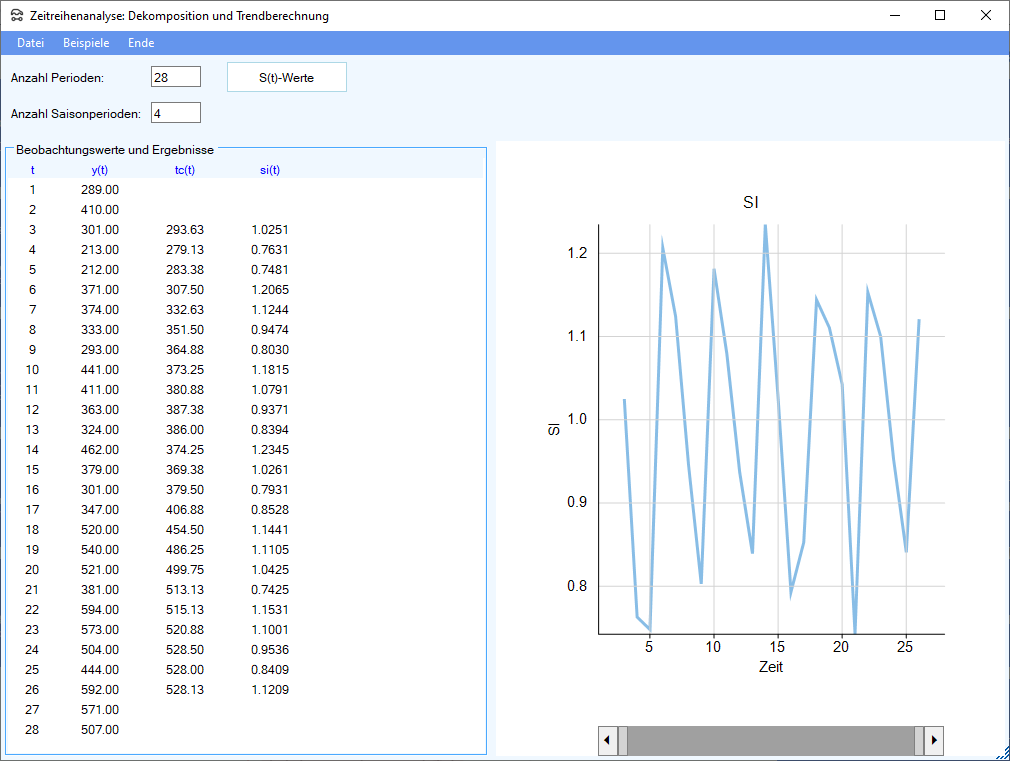Click the left arrow of chart scrollbar
The image size is (1010, 761).
point(607,741)
